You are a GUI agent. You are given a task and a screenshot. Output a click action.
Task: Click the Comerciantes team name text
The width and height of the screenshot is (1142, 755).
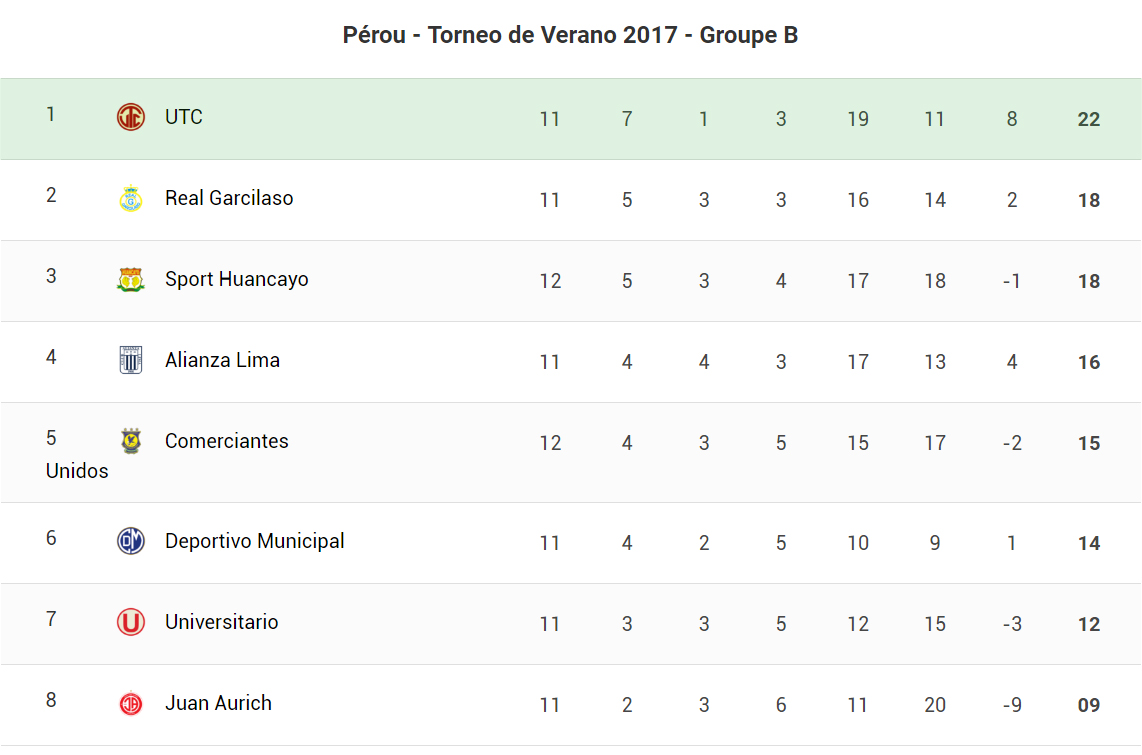(226, 441)
